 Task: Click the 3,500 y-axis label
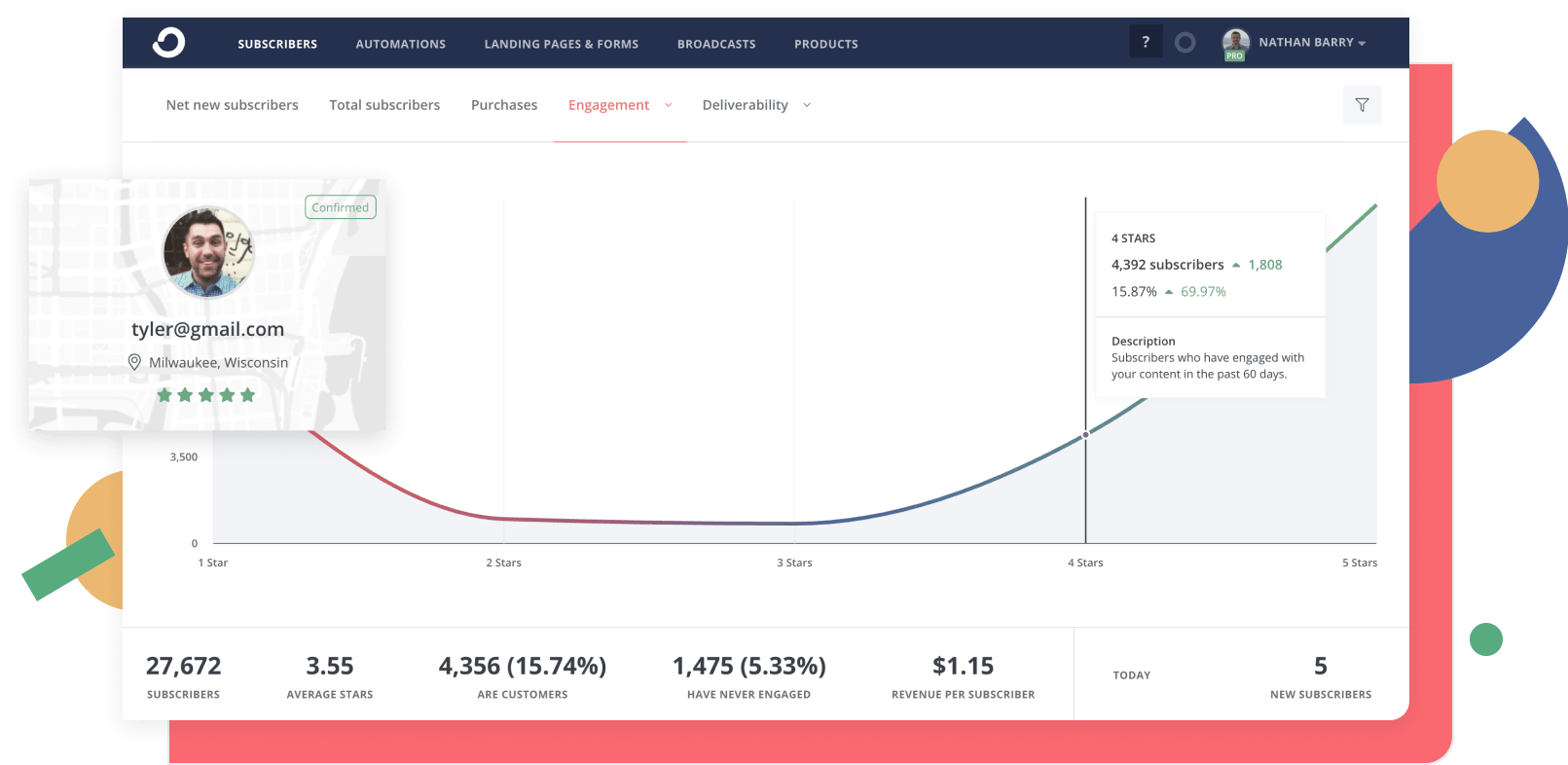click(x=184, y=457)
